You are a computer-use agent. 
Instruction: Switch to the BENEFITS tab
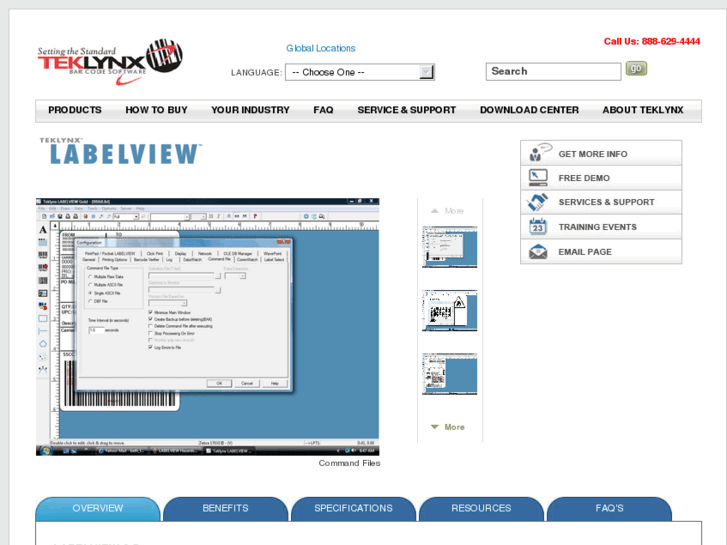tap(225, 508)
